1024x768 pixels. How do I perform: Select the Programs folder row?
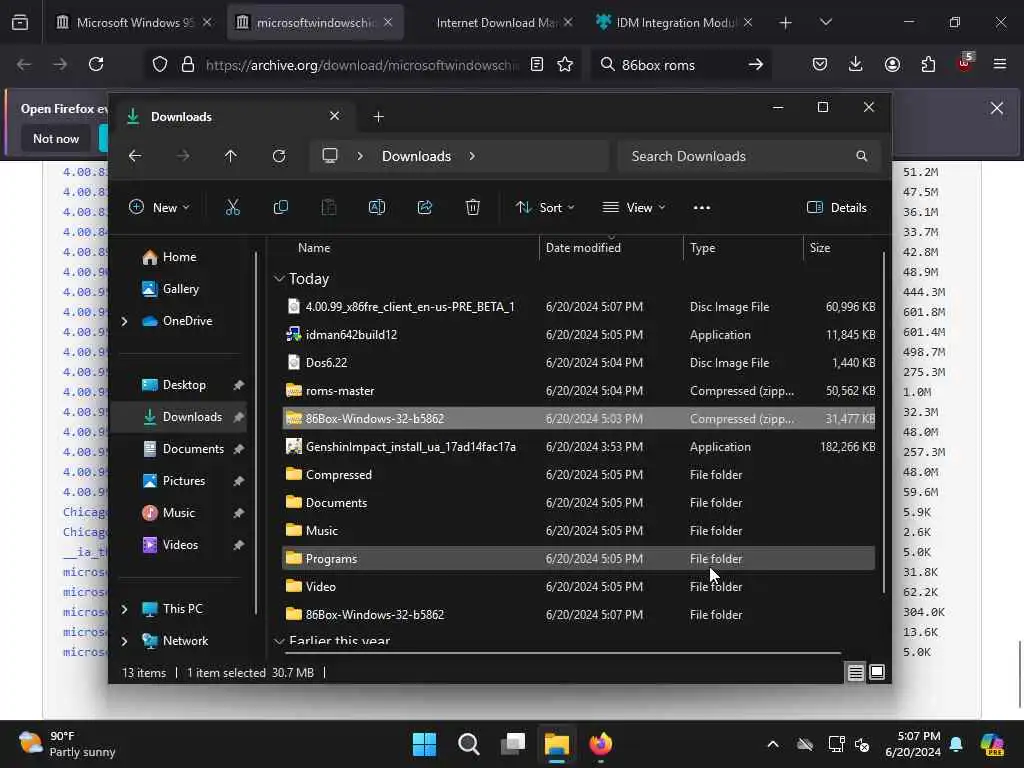[579, 558]
